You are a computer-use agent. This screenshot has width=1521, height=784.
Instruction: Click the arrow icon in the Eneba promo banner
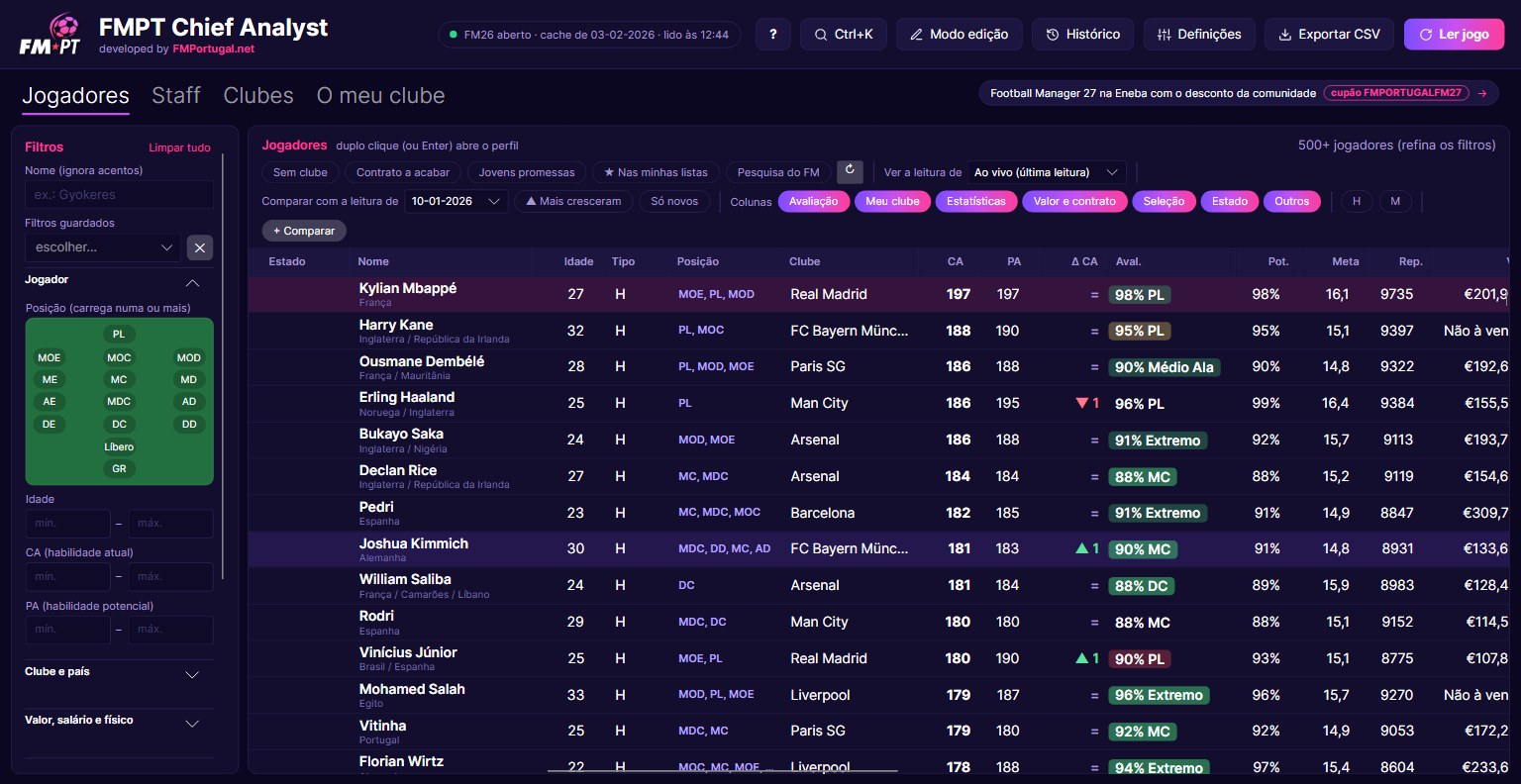[x=1482, y=93]
